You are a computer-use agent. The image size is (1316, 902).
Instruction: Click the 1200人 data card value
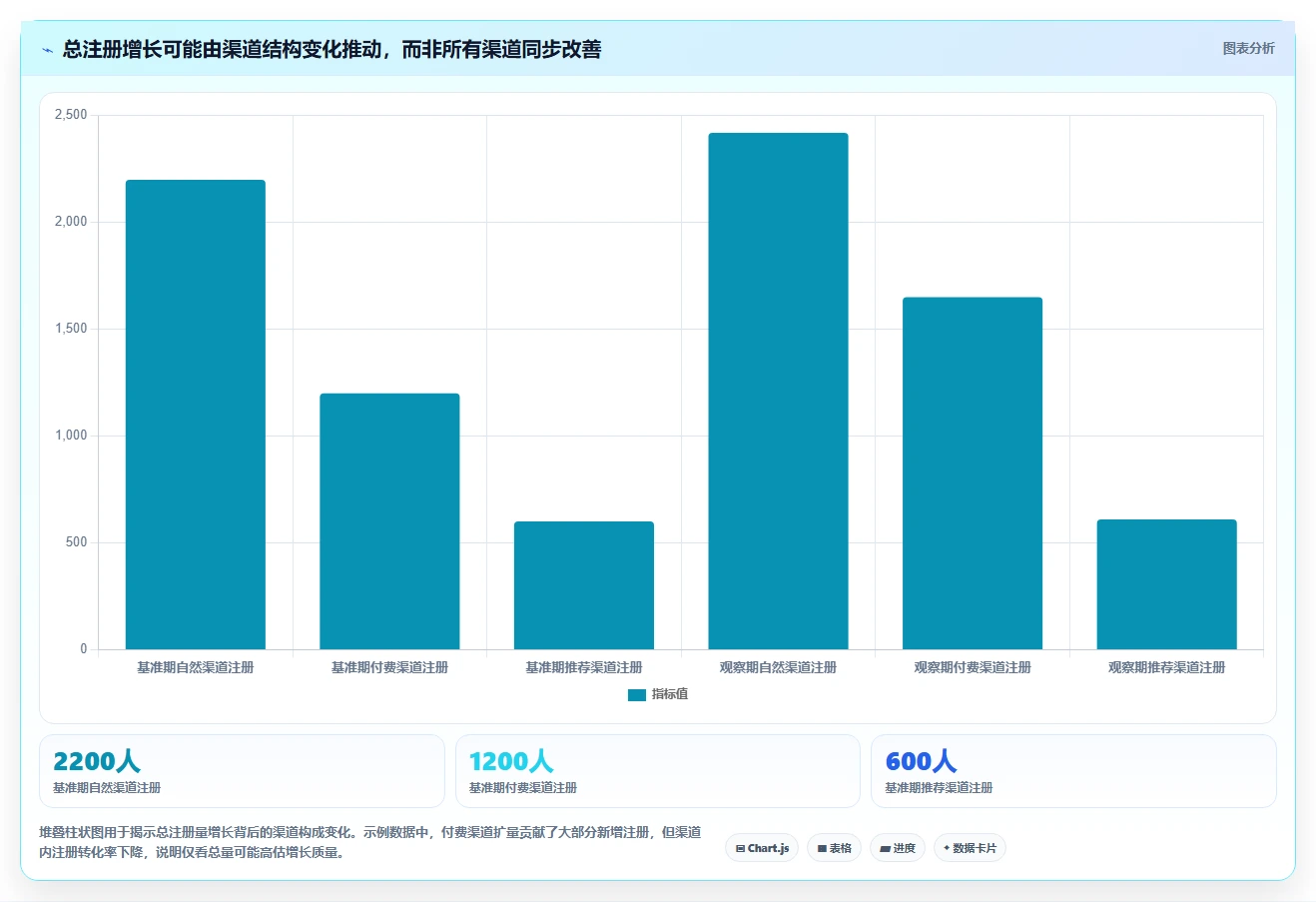(511, 761)
